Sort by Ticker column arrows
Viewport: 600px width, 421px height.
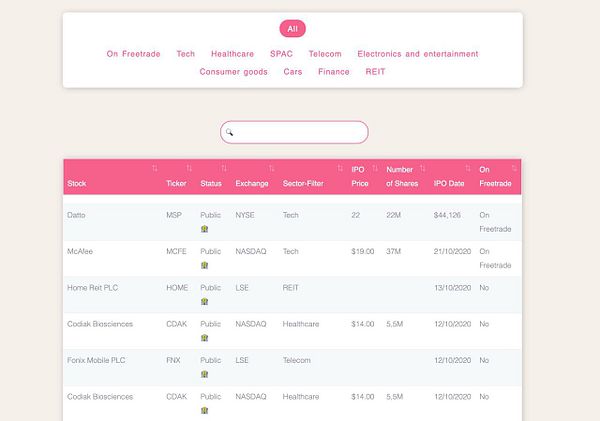(x=189, y=168)
